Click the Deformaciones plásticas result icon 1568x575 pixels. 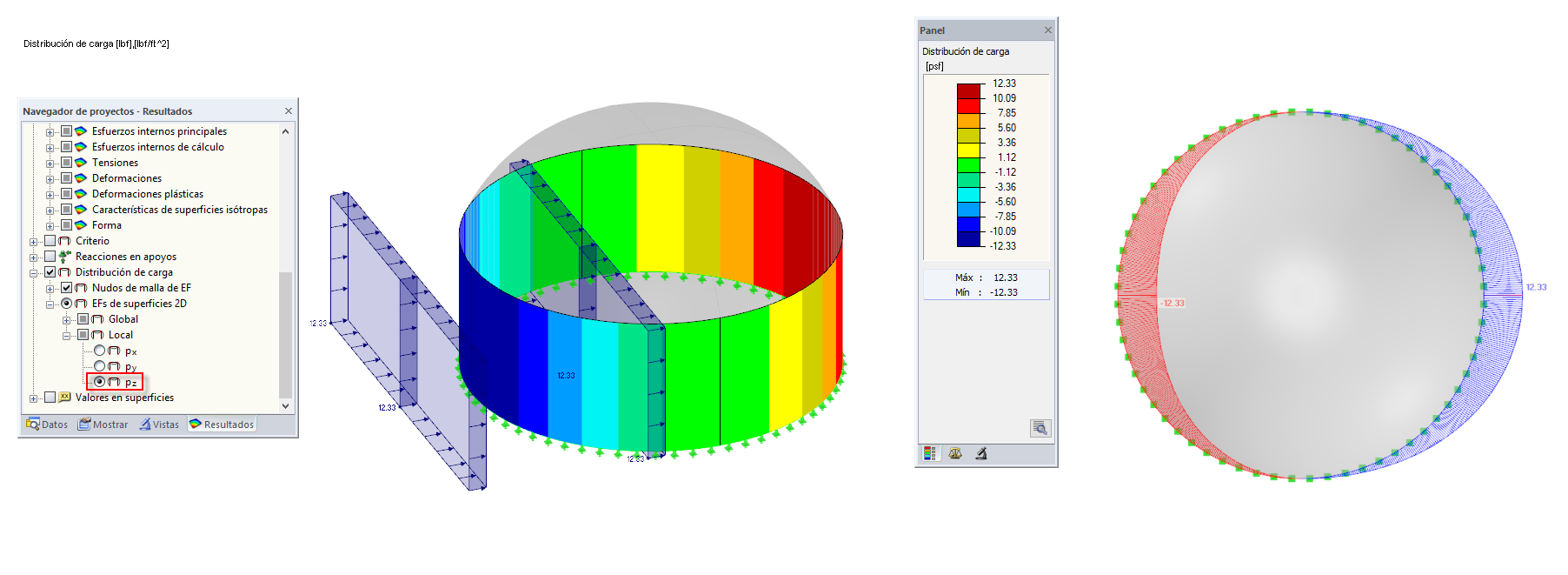click(x=81, y=194)
